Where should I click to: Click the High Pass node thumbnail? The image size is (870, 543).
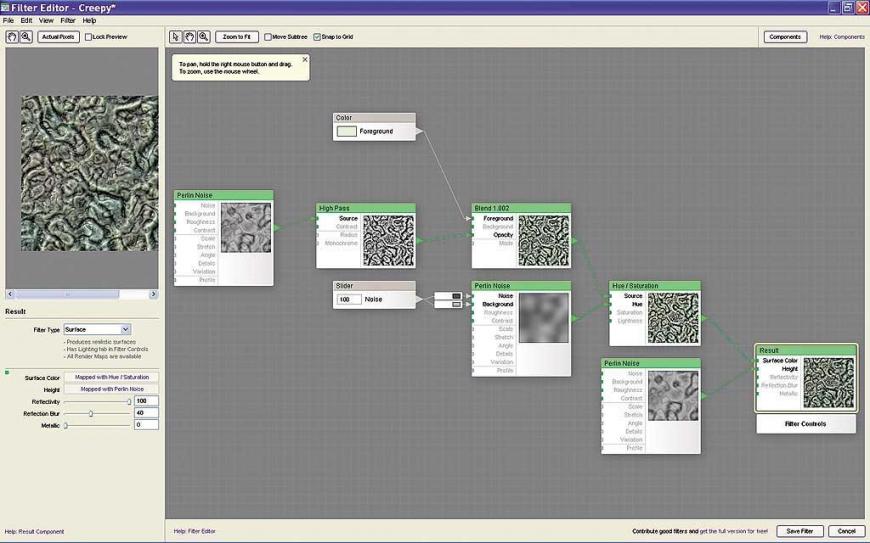(x=388, y=241)
